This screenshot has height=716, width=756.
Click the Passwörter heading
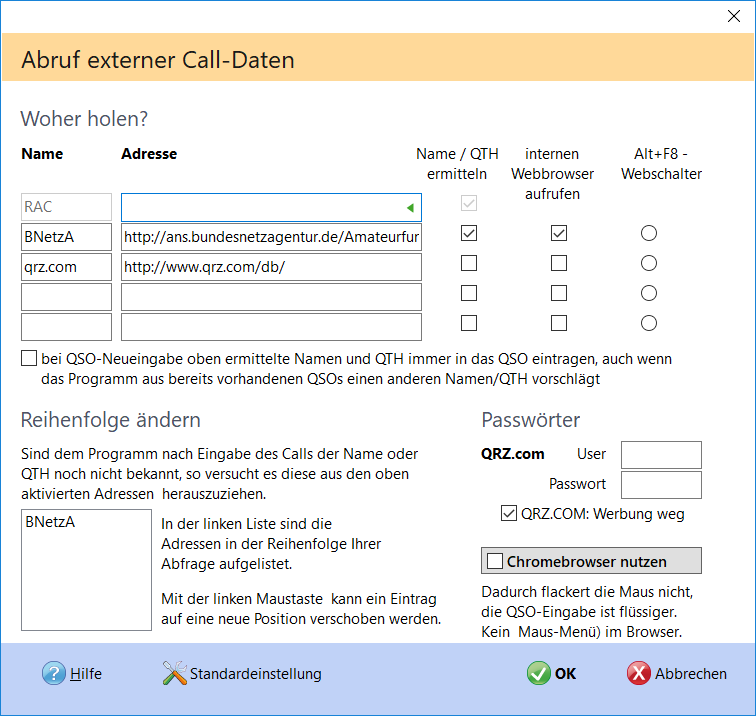[530, 420]
